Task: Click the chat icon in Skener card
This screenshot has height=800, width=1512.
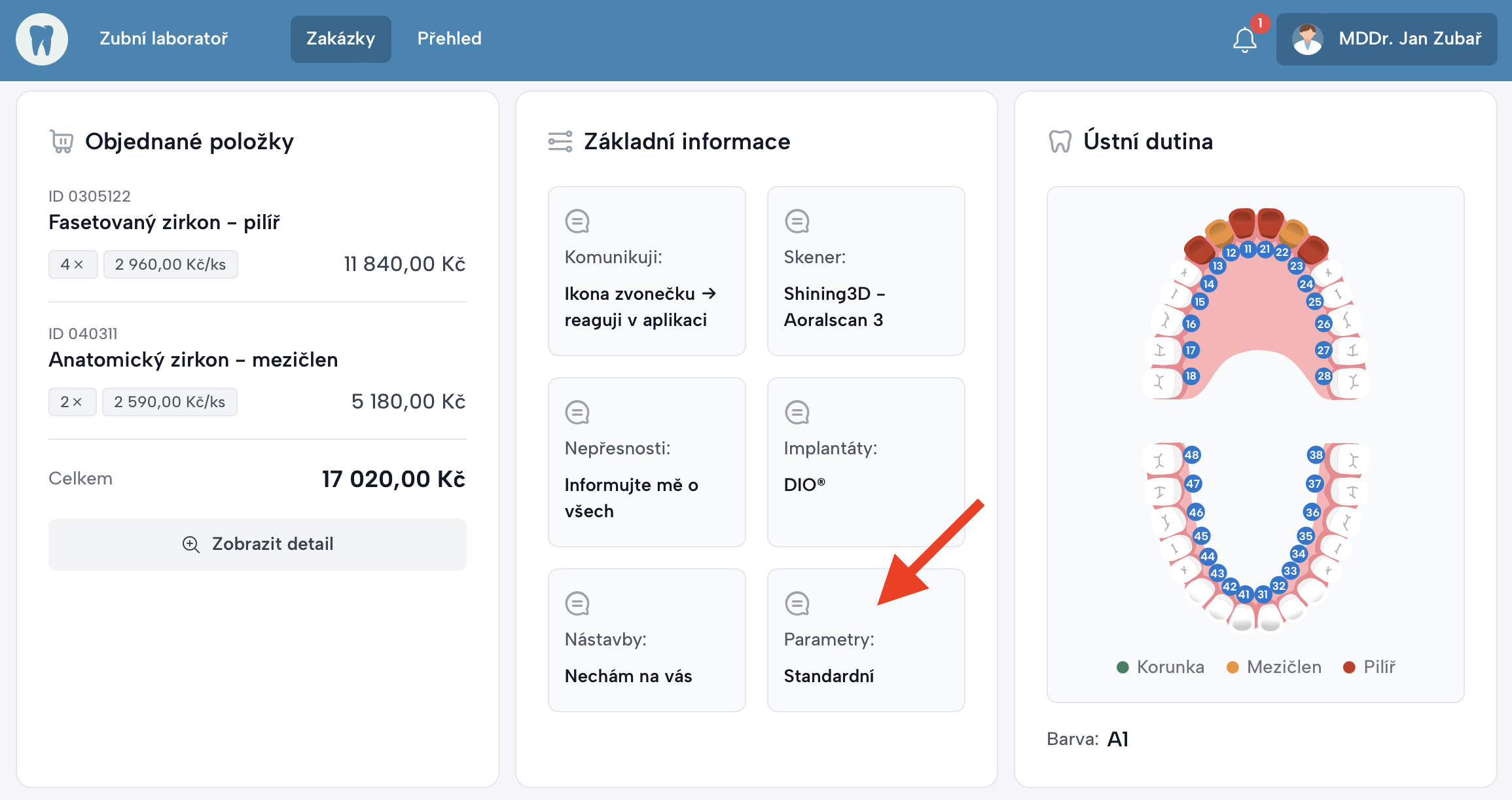Action: pyautogui.click(x=797, y=221)
